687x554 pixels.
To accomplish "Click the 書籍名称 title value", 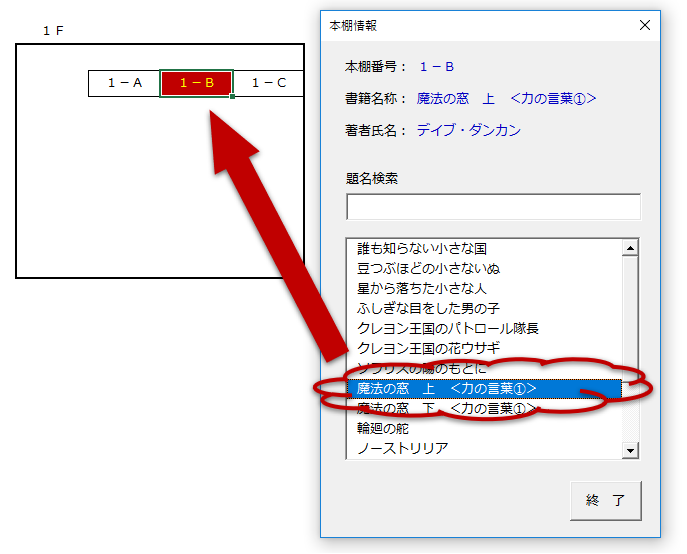I will (506, 98).
